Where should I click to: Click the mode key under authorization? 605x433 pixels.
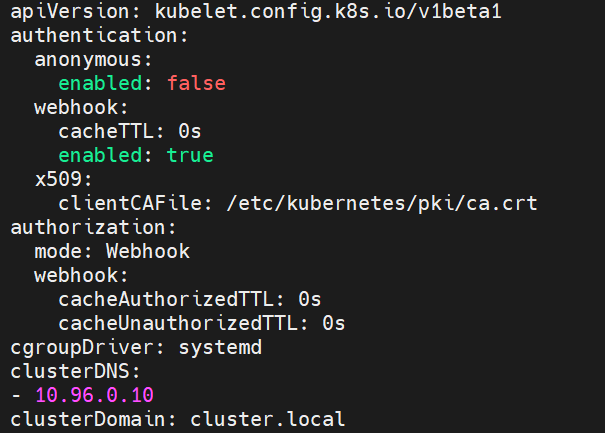tap(58, 251)
